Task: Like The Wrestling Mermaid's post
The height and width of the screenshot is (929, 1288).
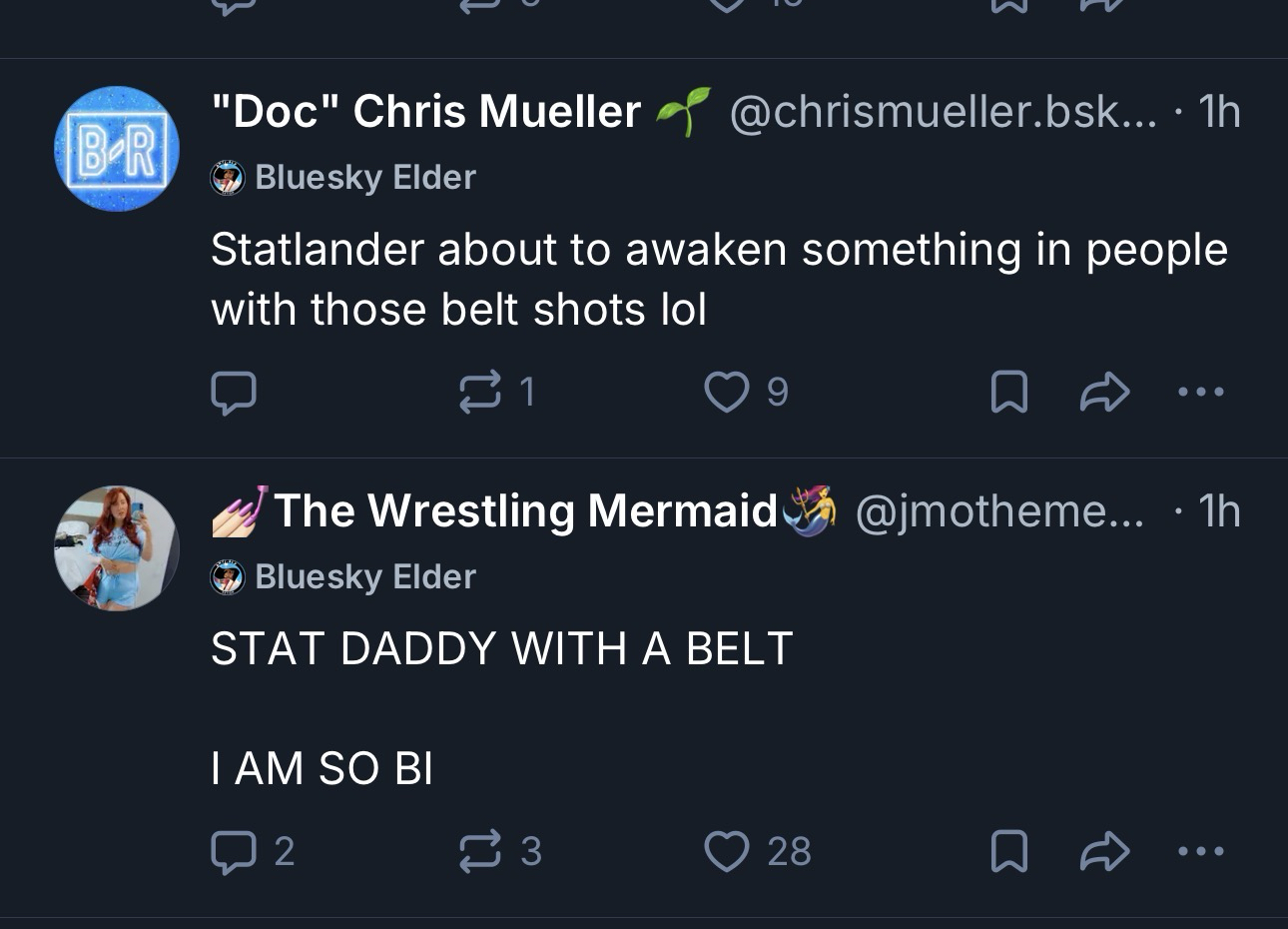Action: (x=726, y=852)
